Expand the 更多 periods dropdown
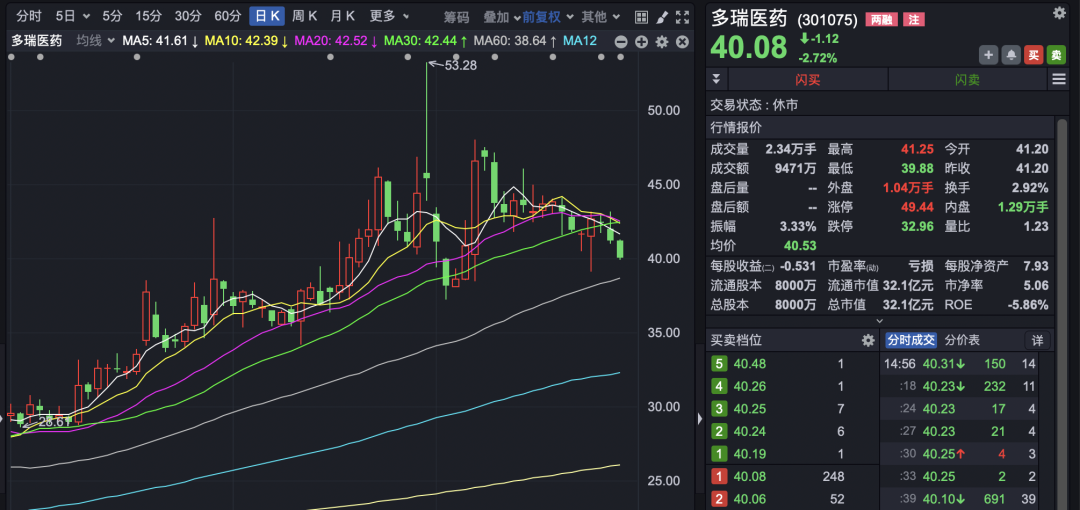The width and height of the screenshot is (1080, 510). coord(388,16)
